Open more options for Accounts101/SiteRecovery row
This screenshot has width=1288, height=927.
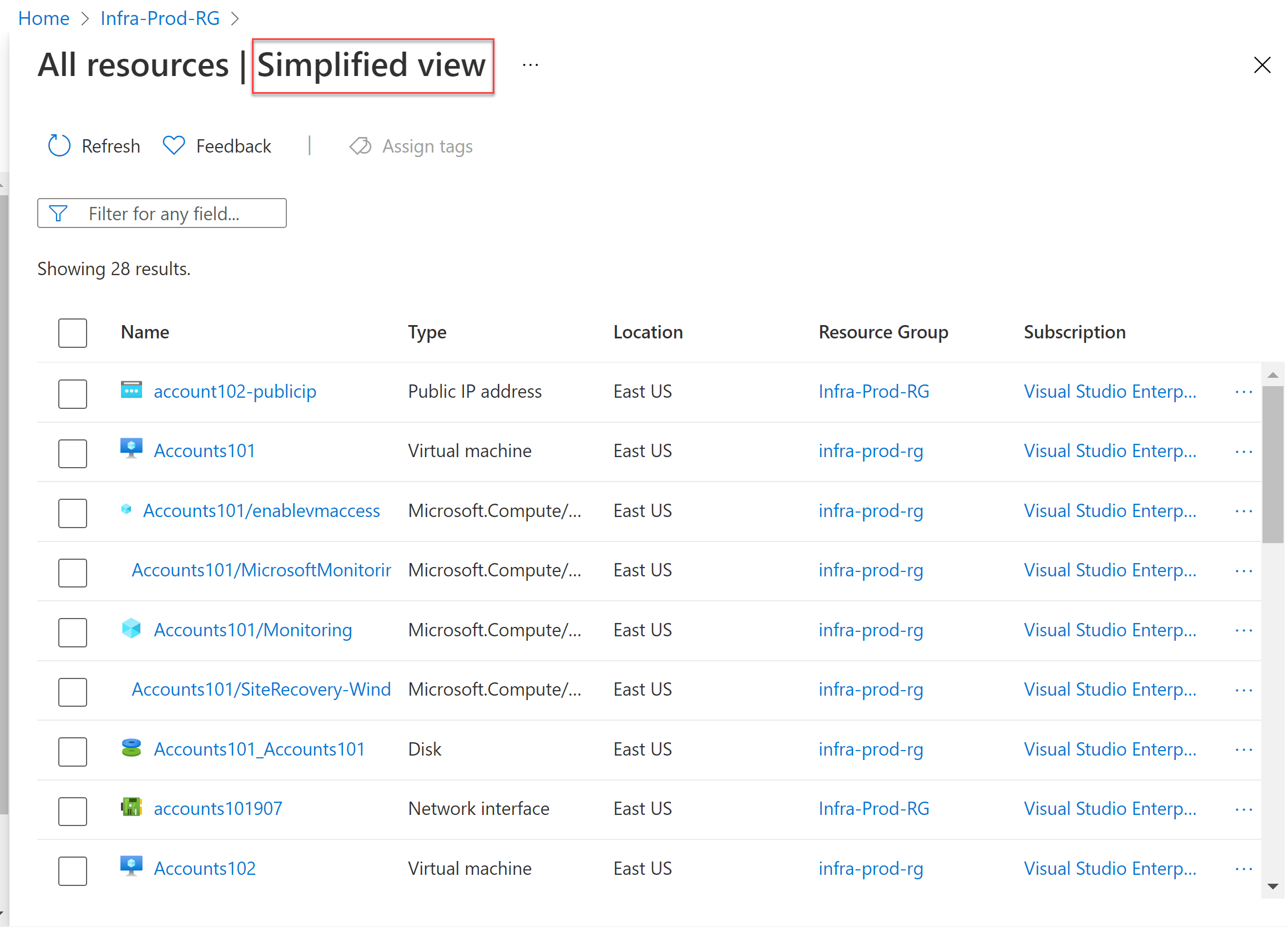point(1244,690)
